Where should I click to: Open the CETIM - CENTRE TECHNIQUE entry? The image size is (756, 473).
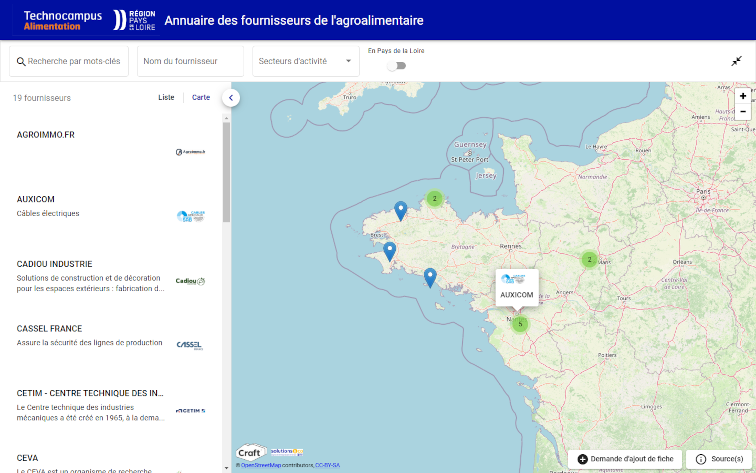point(90,393)
